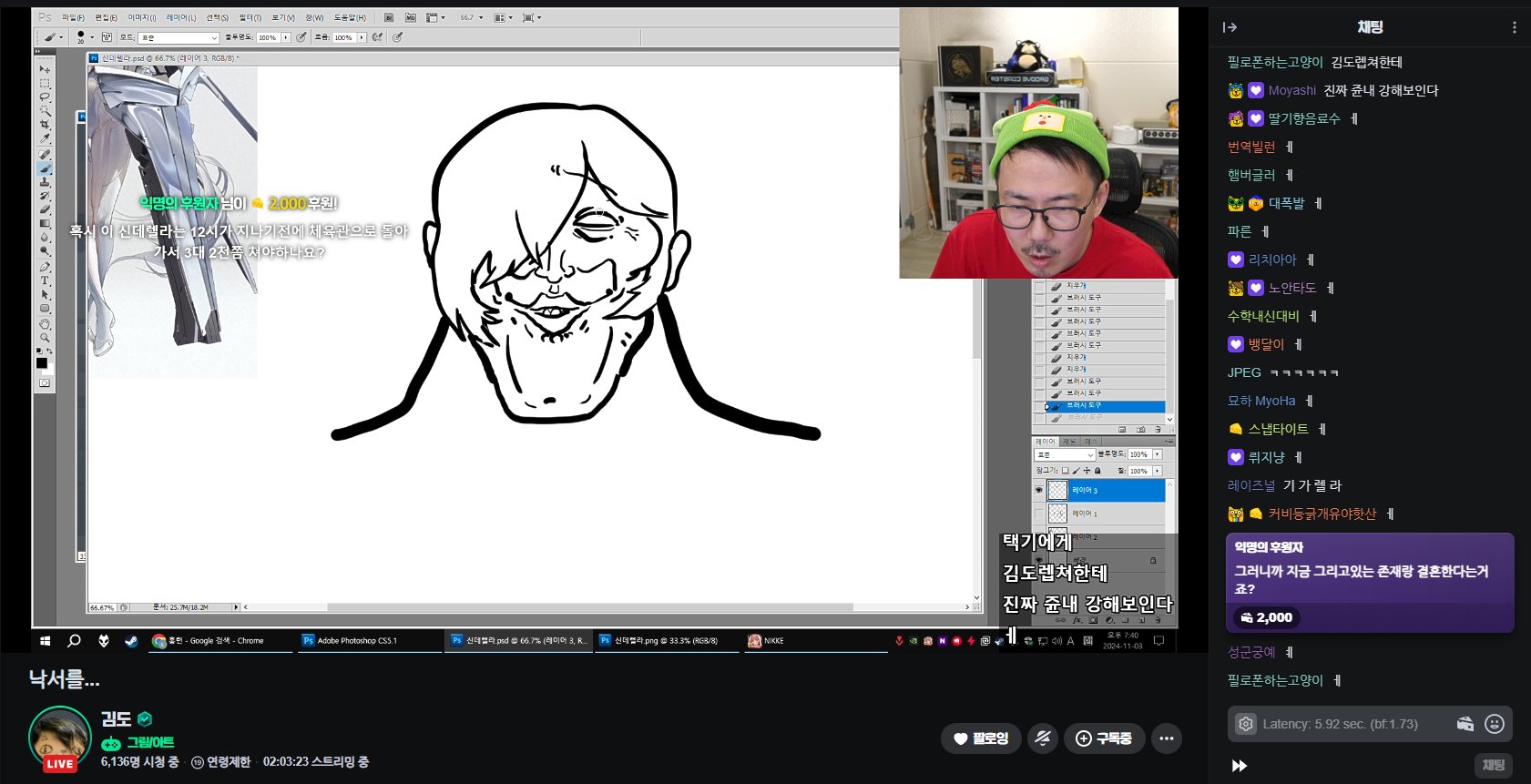This screenshot has height=784, width=1531.
Task: Select the Path Selection tool
Action: tap(45, 294)
